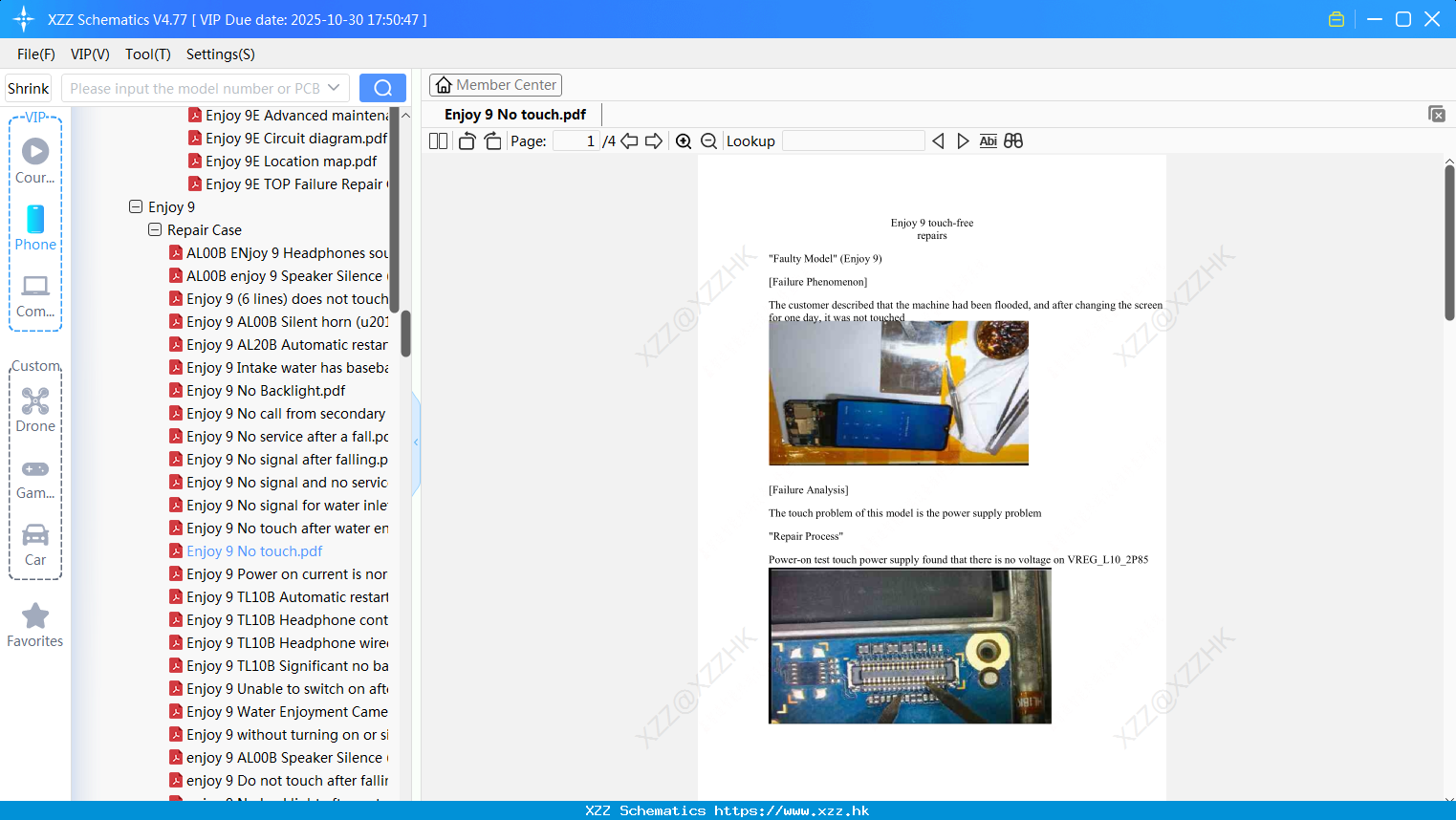Open model number dropdown arrow
Viewport: 1456px width, 820px height.
[x=334, y=88]
